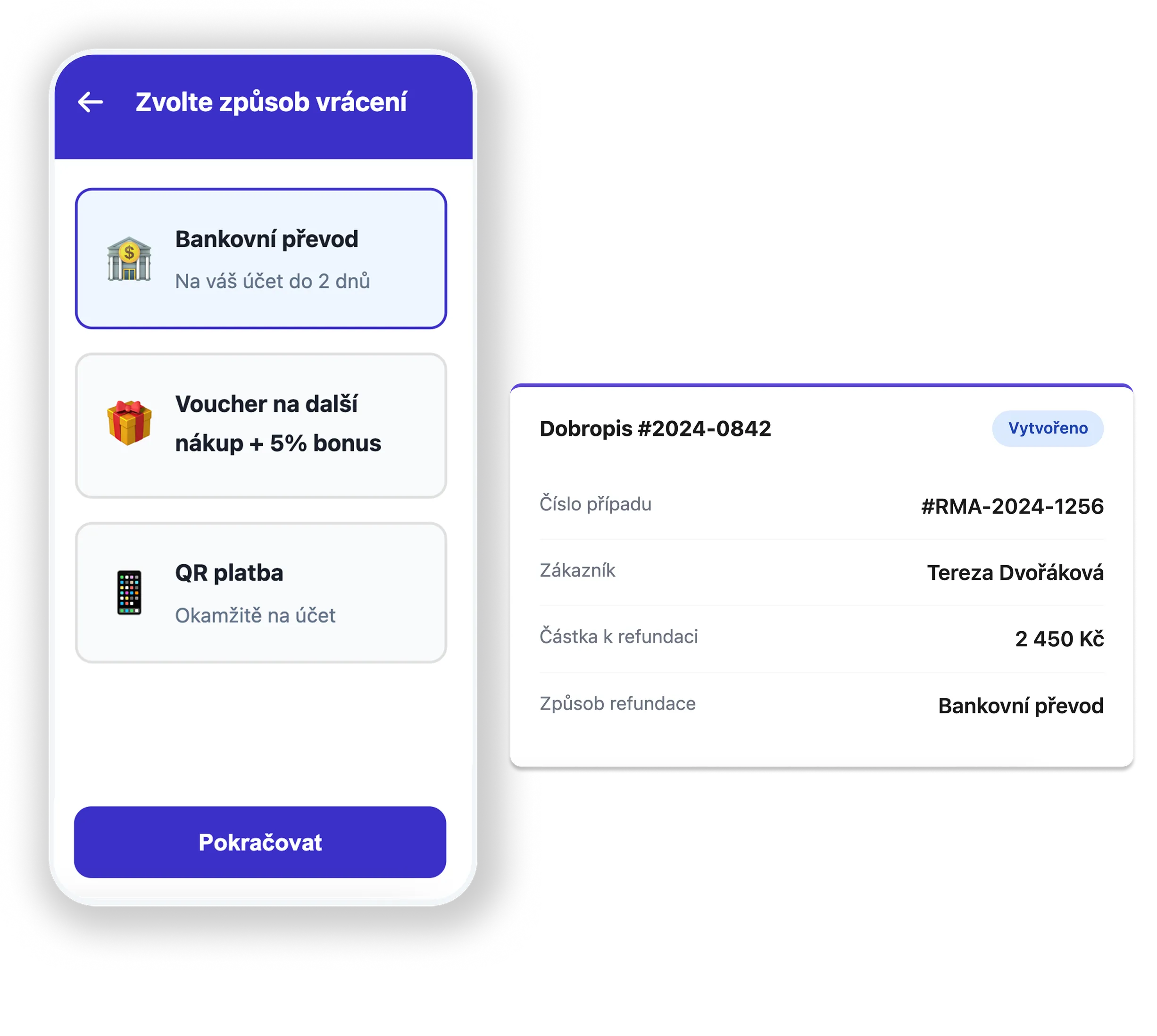Choose Voucher na další nákup + 5% bonus
Image resolution: width=1157 pixels, height=1036 pixels.
tap(261, 426)
